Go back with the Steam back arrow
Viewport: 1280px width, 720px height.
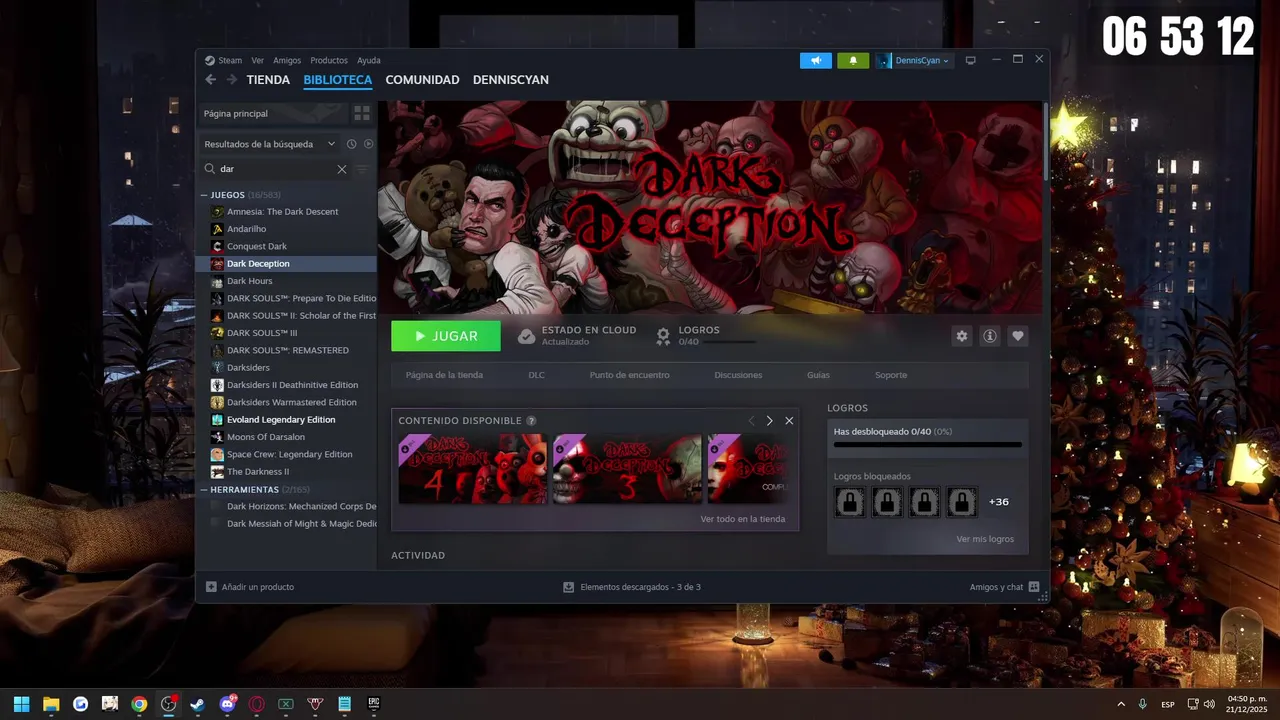tap(210, 80)
